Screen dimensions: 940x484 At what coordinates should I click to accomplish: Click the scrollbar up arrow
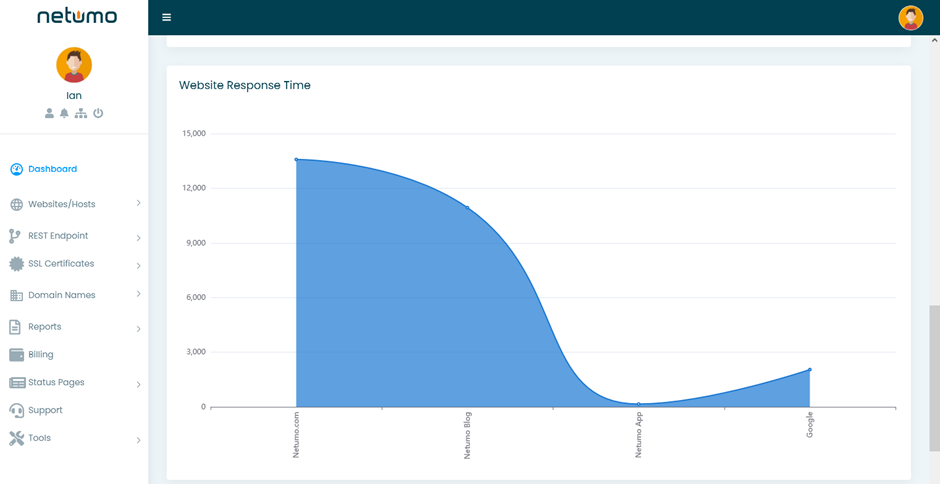(x=935, y=40)
